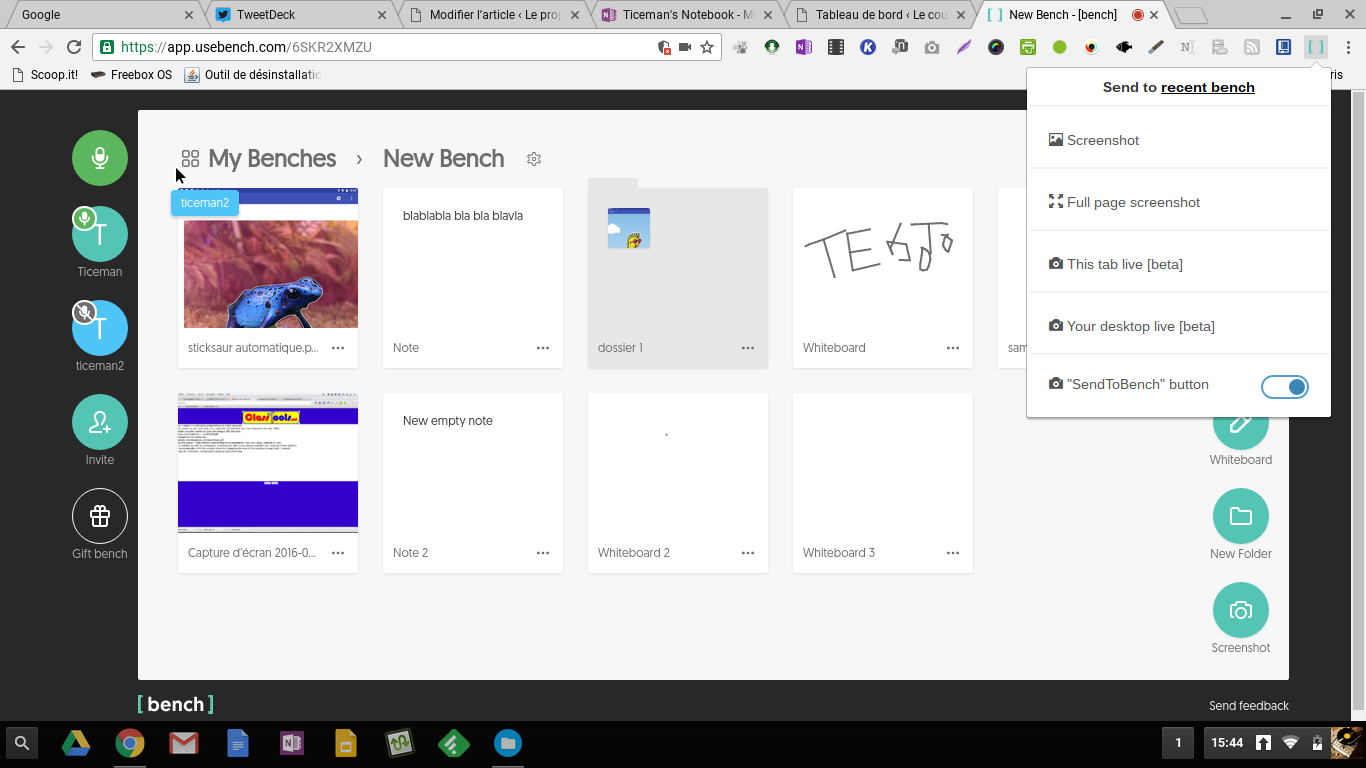1366x768 pixels.
Task: Open Scoop.it! bookmark
Action: pyautogui.click(x=44, y=75)
